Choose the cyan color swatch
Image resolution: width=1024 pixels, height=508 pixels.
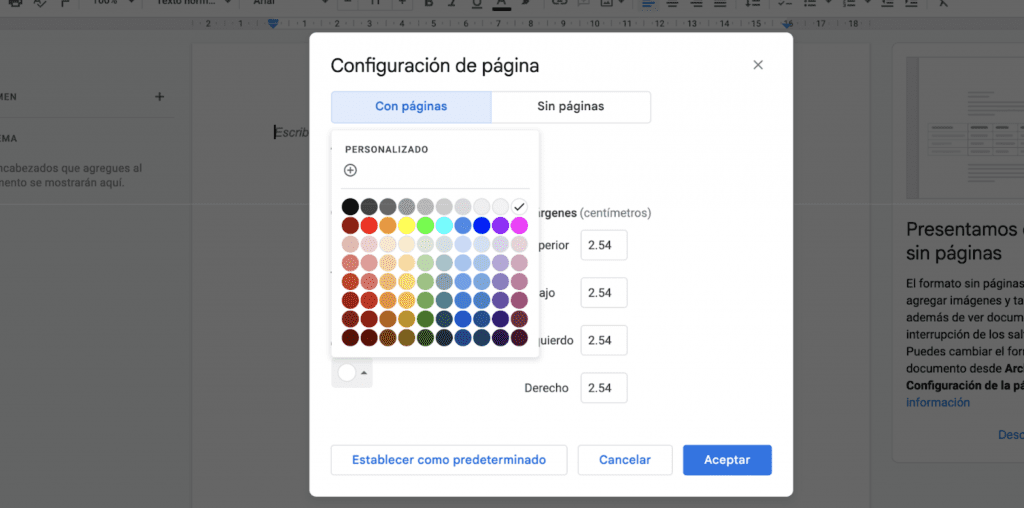(444, 225)
